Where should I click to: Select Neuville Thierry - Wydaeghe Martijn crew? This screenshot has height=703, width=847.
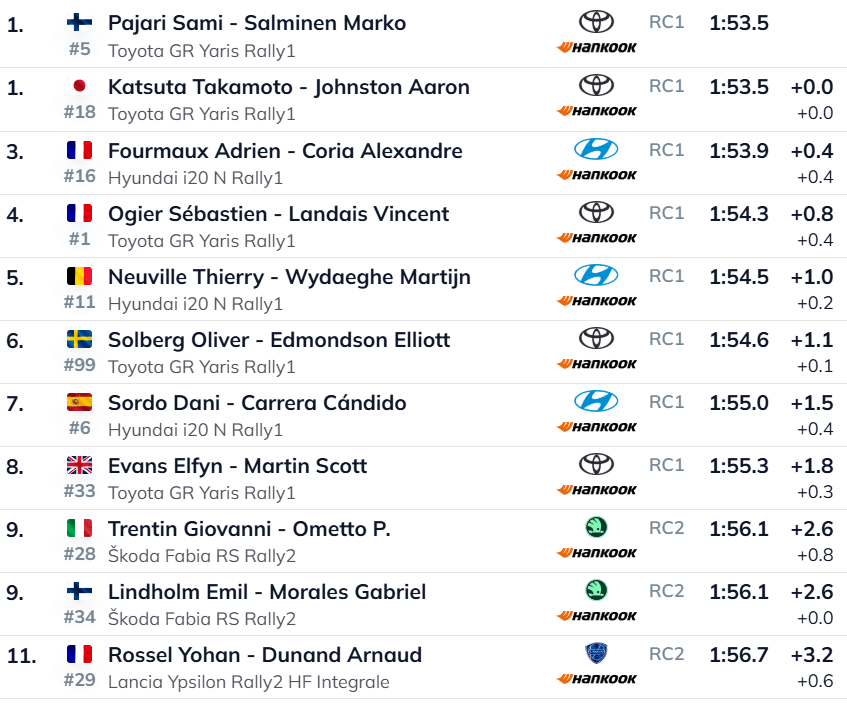(x=289, y=277)
